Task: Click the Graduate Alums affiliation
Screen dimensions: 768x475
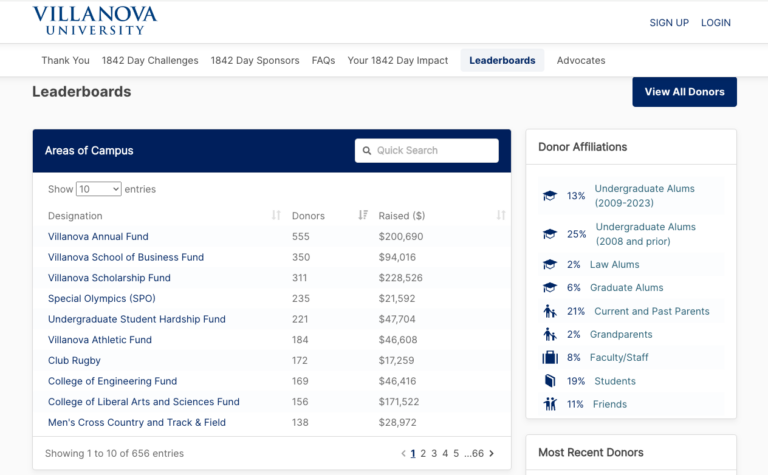Action: click(626, 287)
